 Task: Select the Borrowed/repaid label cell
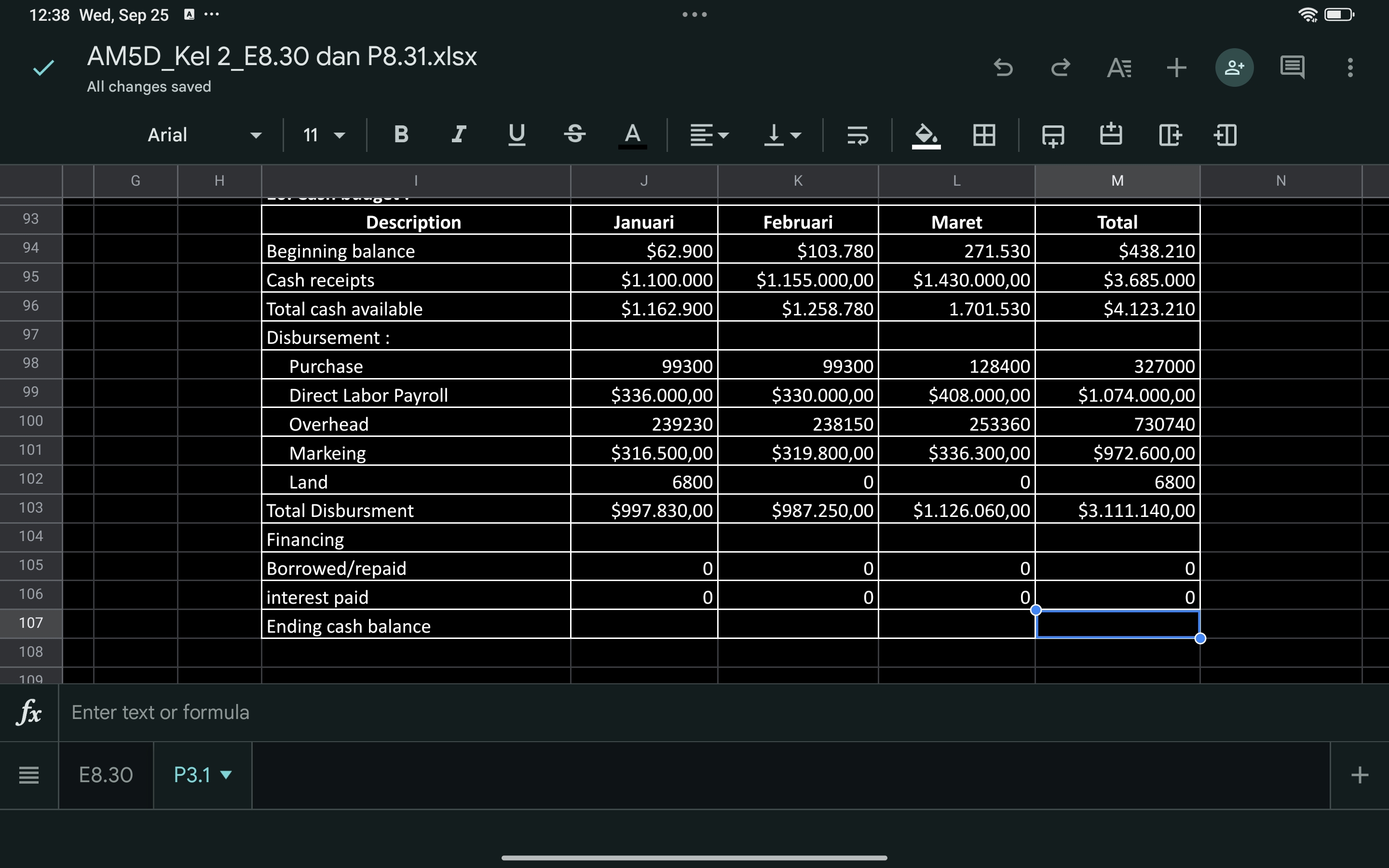[x=416, y=568]
